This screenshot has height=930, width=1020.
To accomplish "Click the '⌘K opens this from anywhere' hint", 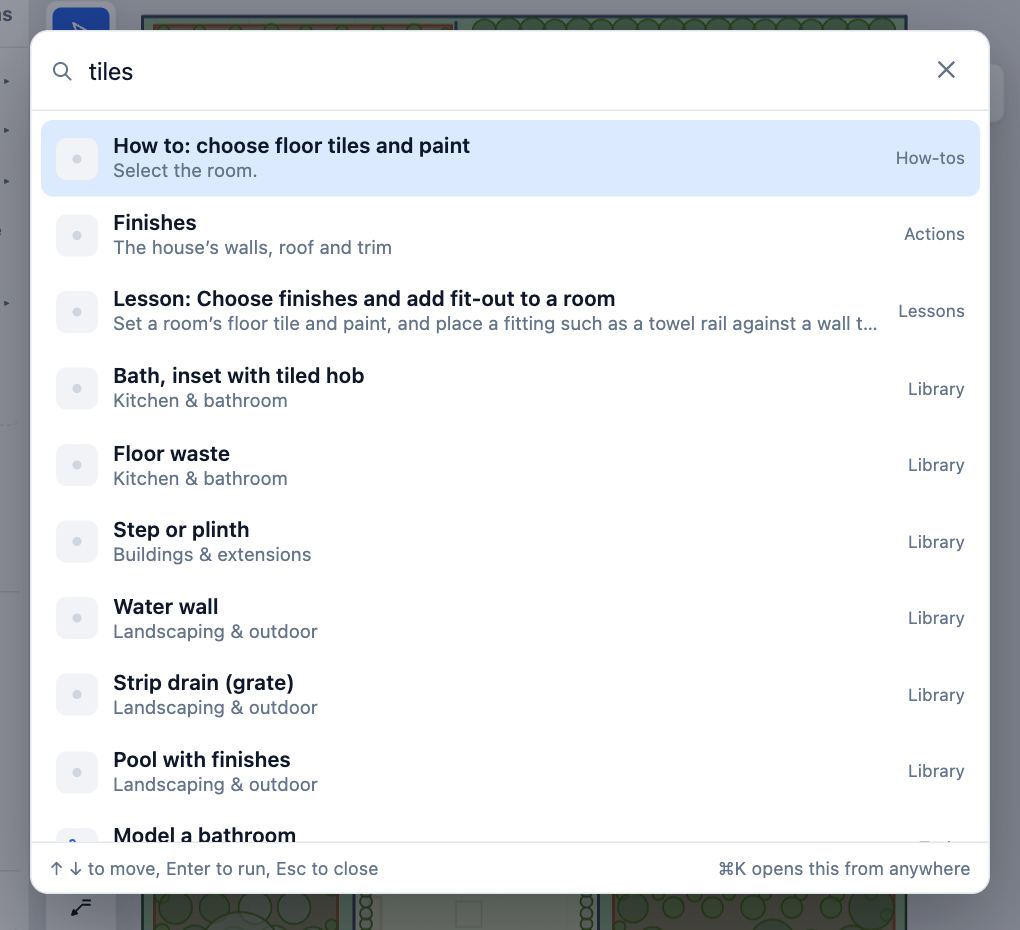I will coord(844,869).
